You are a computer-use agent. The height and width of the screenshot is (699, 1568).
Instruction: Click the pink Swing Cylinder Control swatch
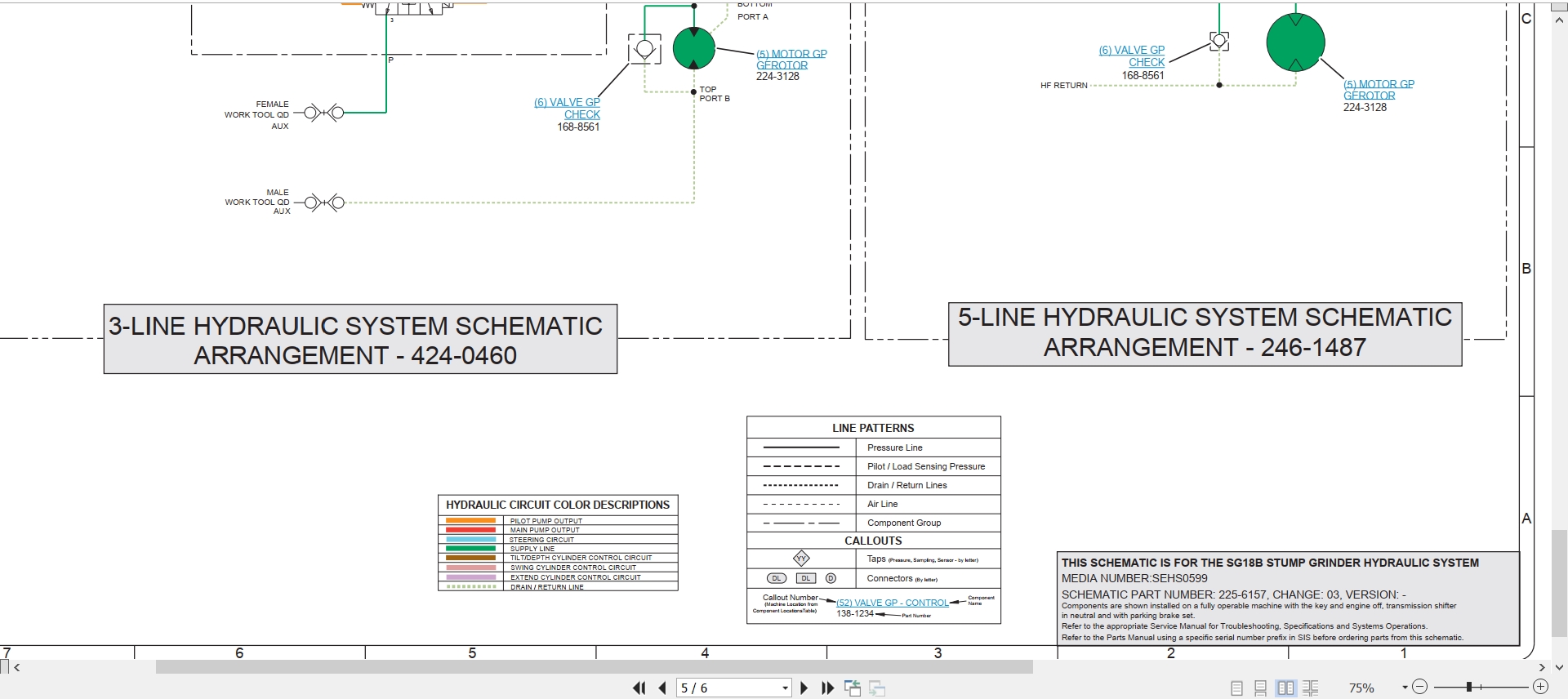click(471, 568)
